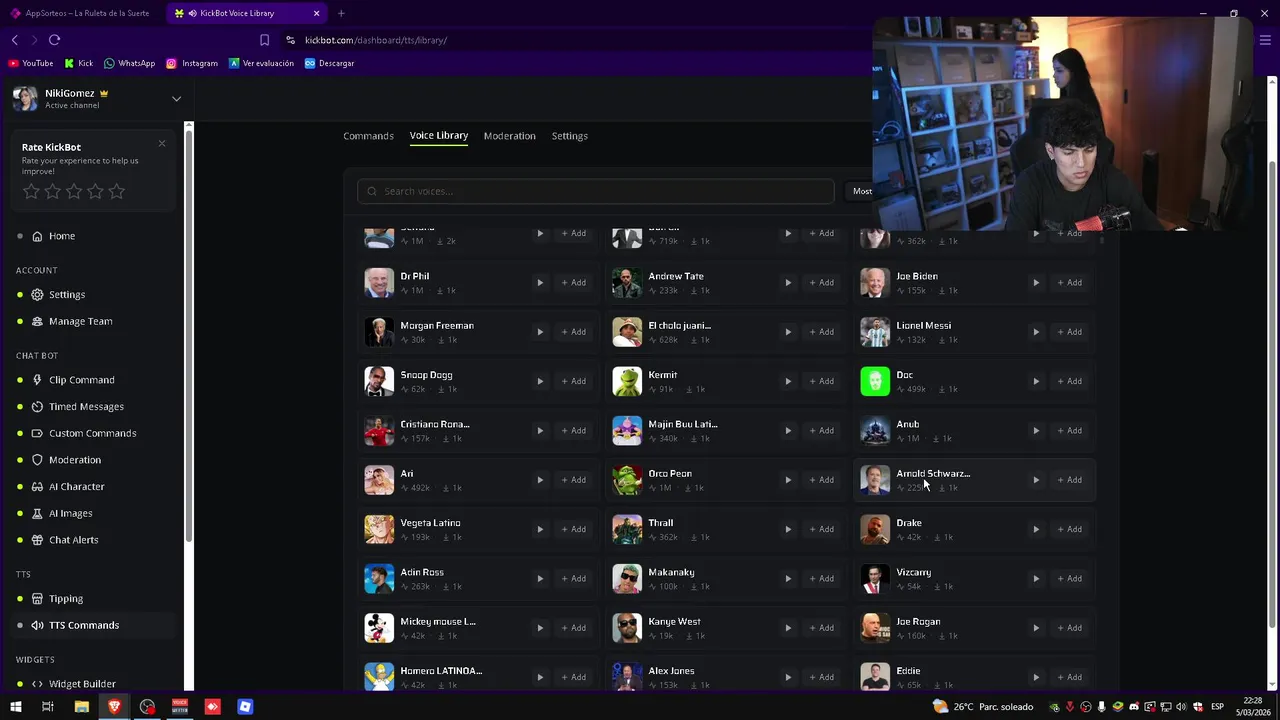
Task: Play the Kermit voice preview
Action: coord(788,381)
